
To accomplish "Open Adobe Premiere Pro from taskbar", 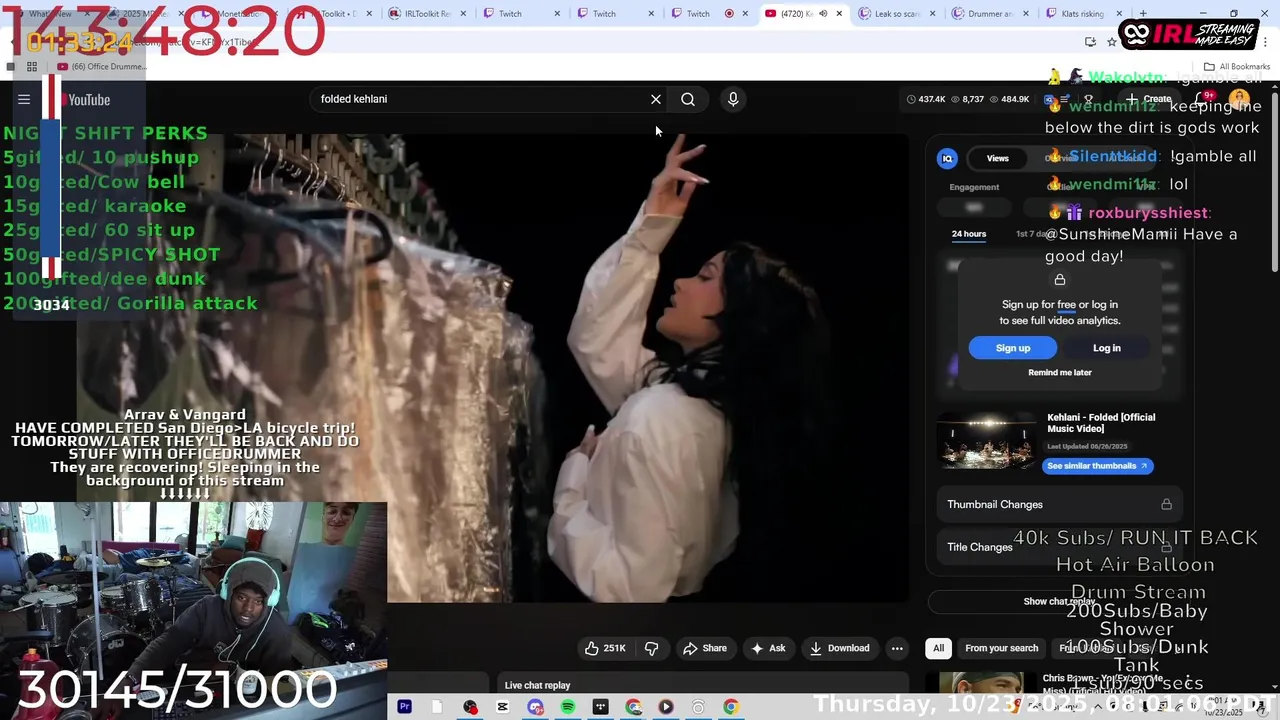I will click(404, 707).
